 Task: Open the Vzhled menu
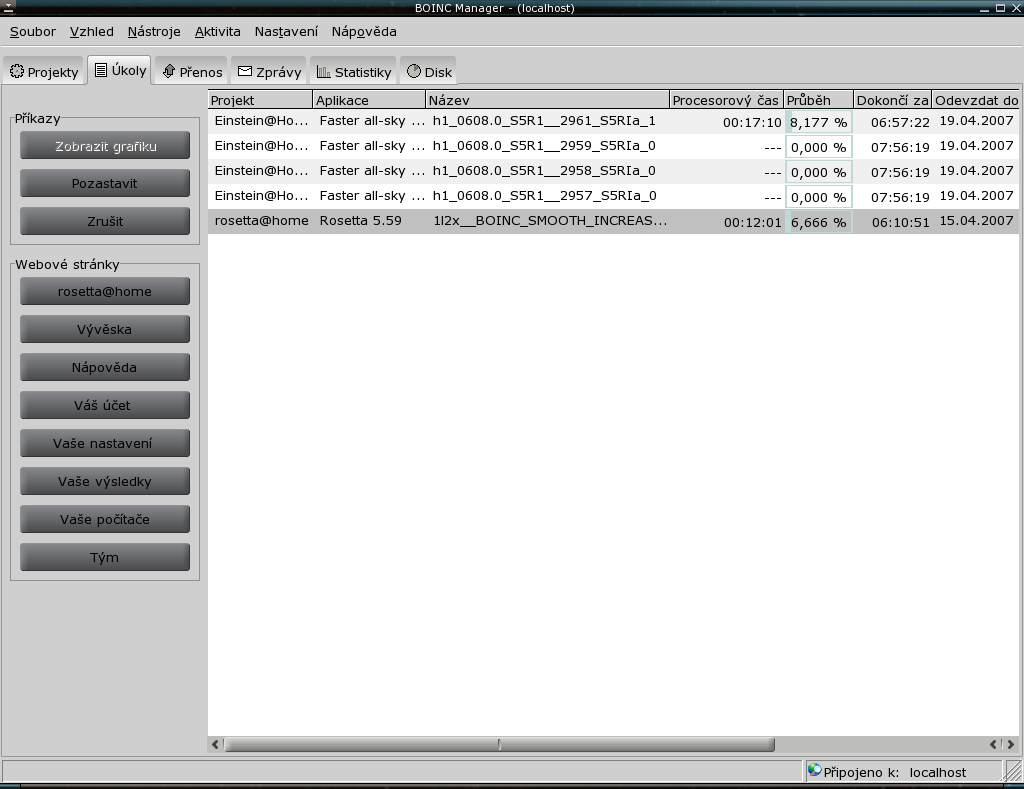91,31
